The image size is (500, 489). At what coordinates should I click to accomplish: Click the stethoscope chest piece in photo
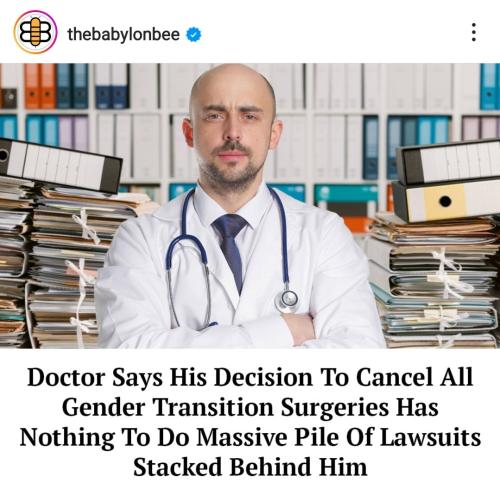pyautogui.click(x=287, y=299)
